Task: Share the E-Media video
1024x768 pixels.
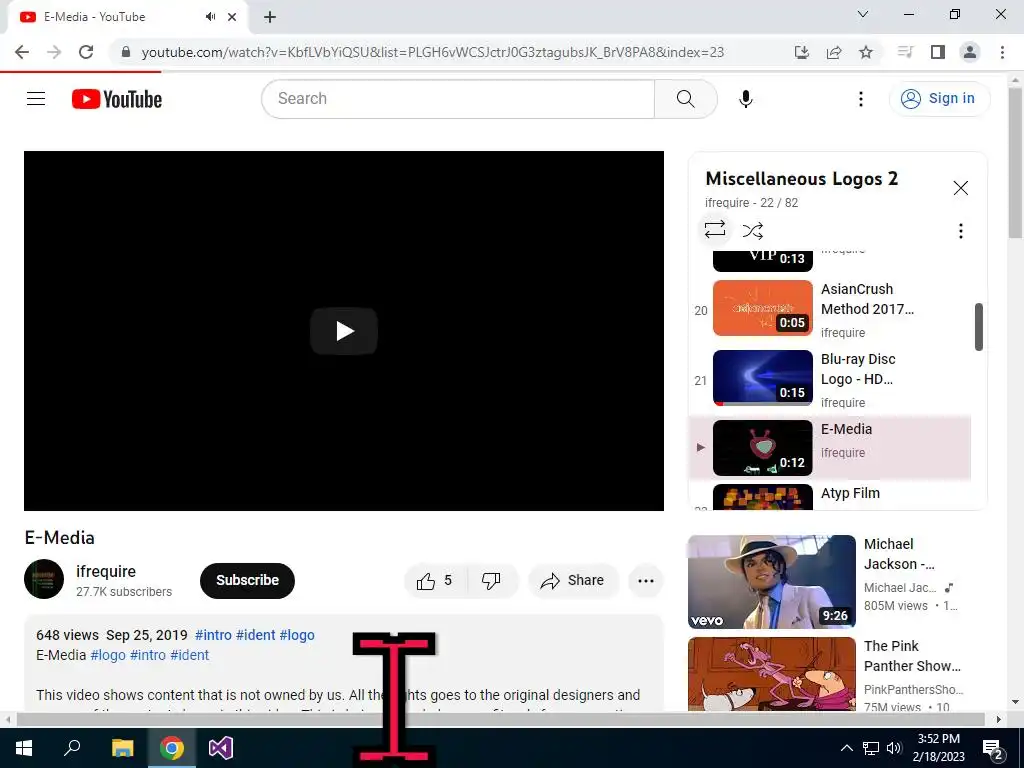Action: point(573,581)
